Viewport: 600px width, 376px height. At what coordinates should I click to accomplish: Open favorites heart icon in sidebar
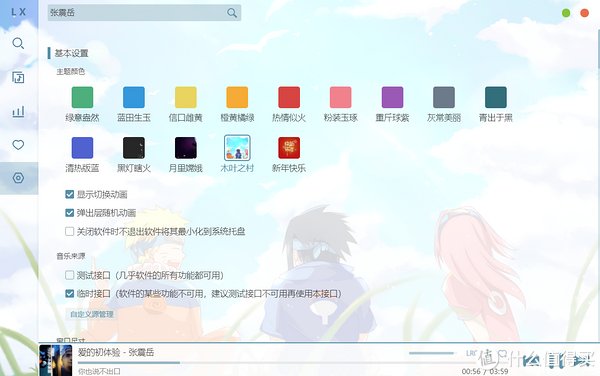18,145
